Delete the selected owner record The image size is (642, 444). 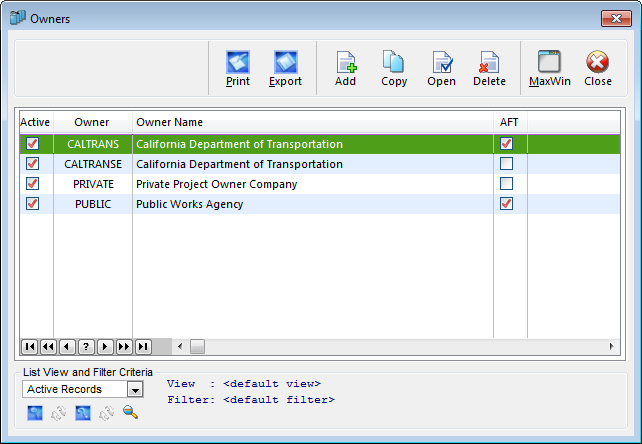tap(489, 68)
